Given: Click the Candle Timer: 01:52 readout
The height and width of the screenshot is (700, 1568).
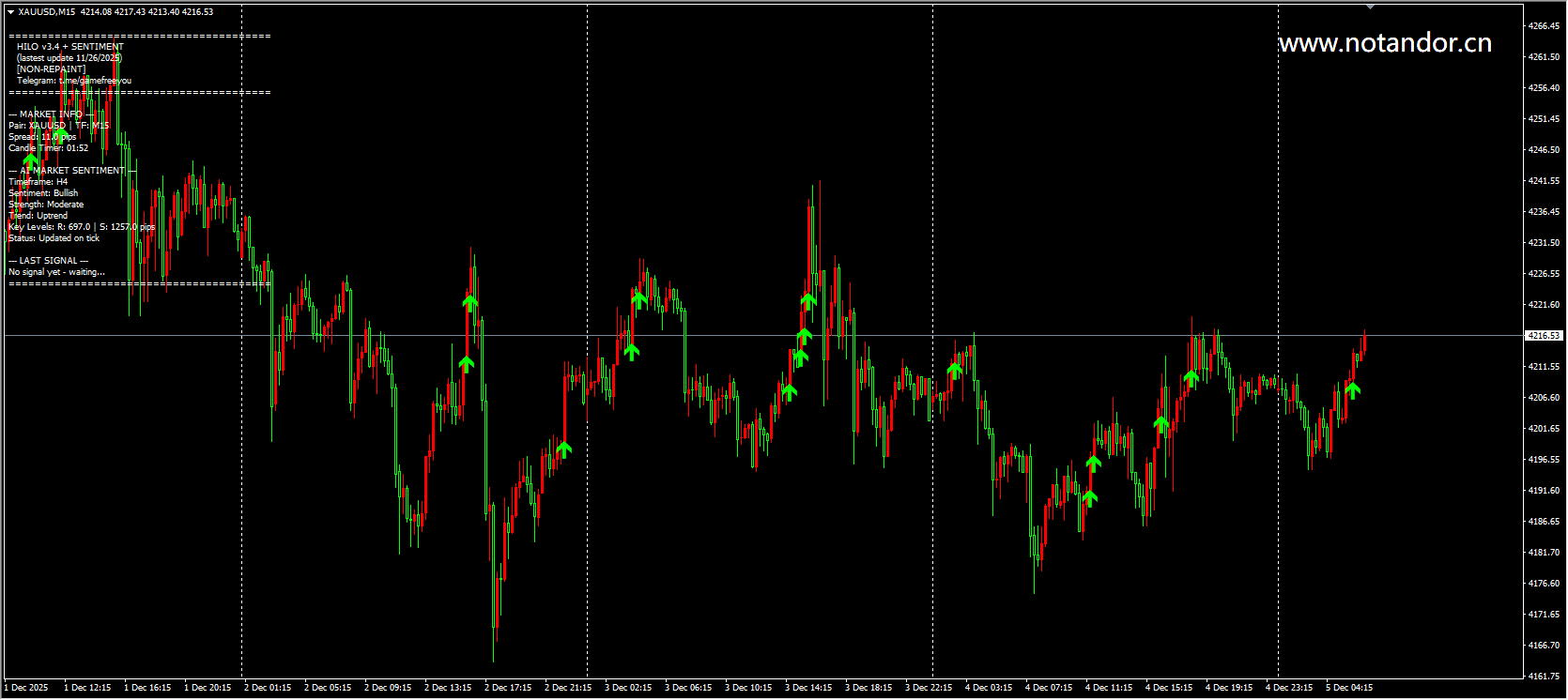Looking at the screenshot, I should coord(49,148).
